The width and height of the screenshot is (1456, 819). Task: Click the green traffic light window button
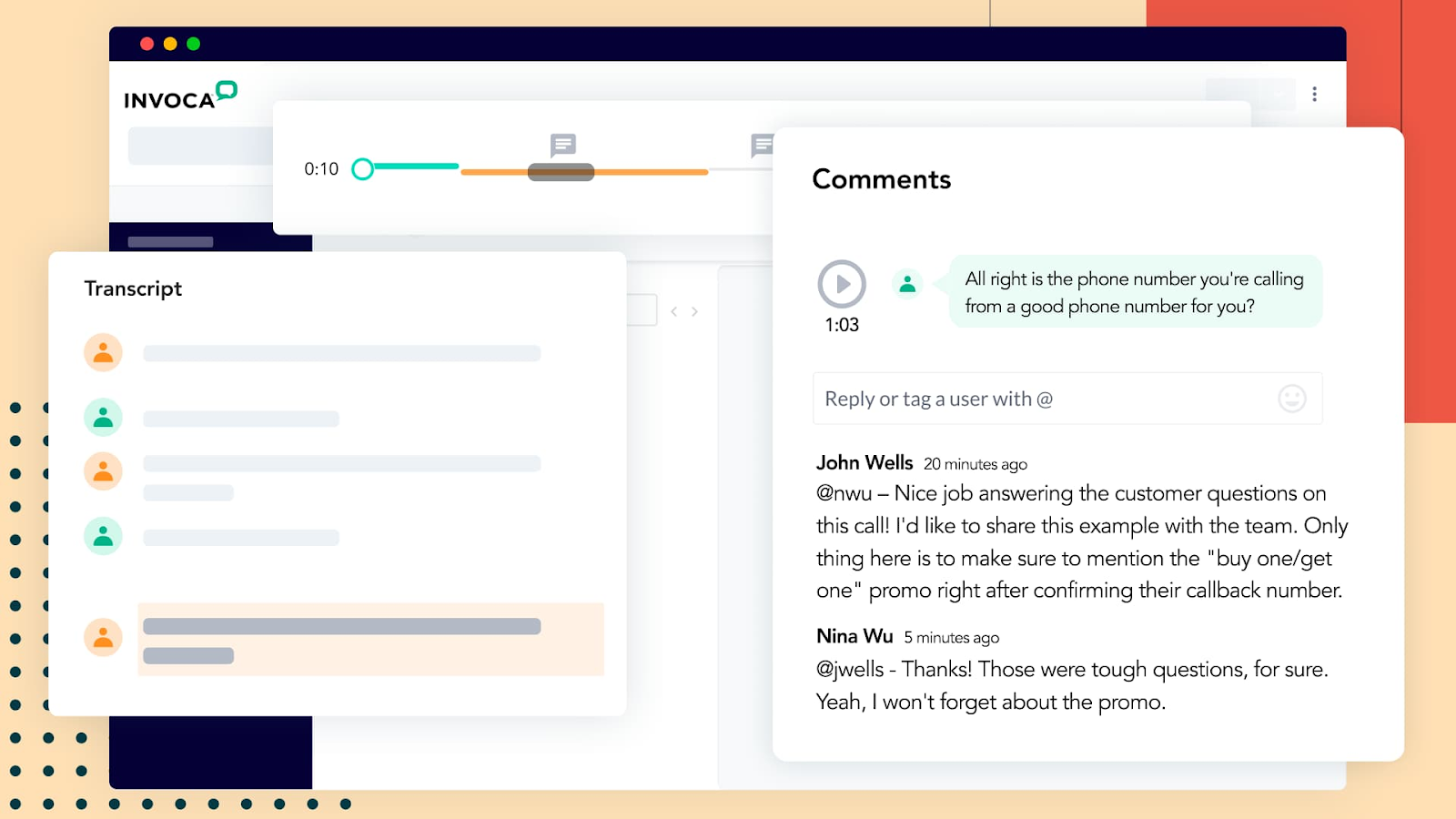tap(194, 42)
